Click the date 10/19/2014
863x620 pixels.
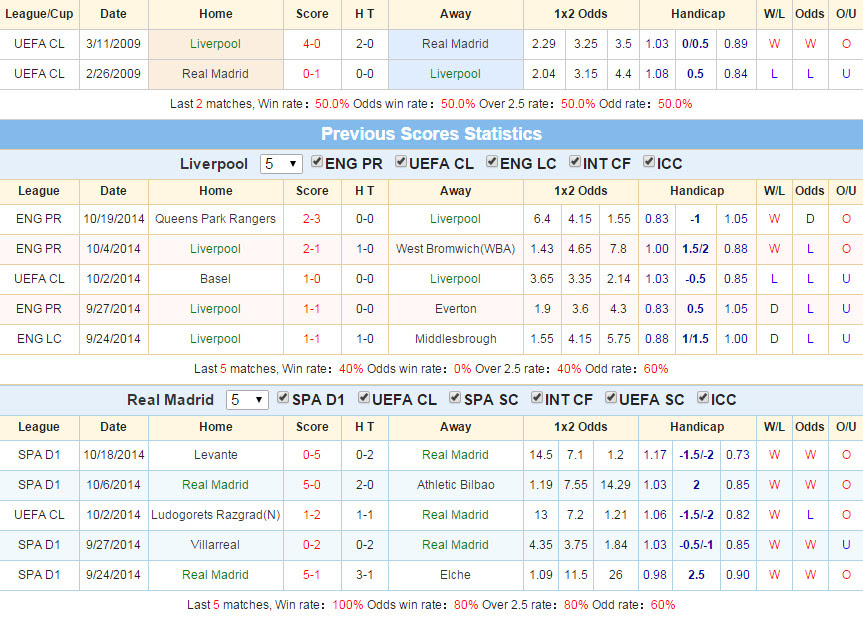pos(113,219)
